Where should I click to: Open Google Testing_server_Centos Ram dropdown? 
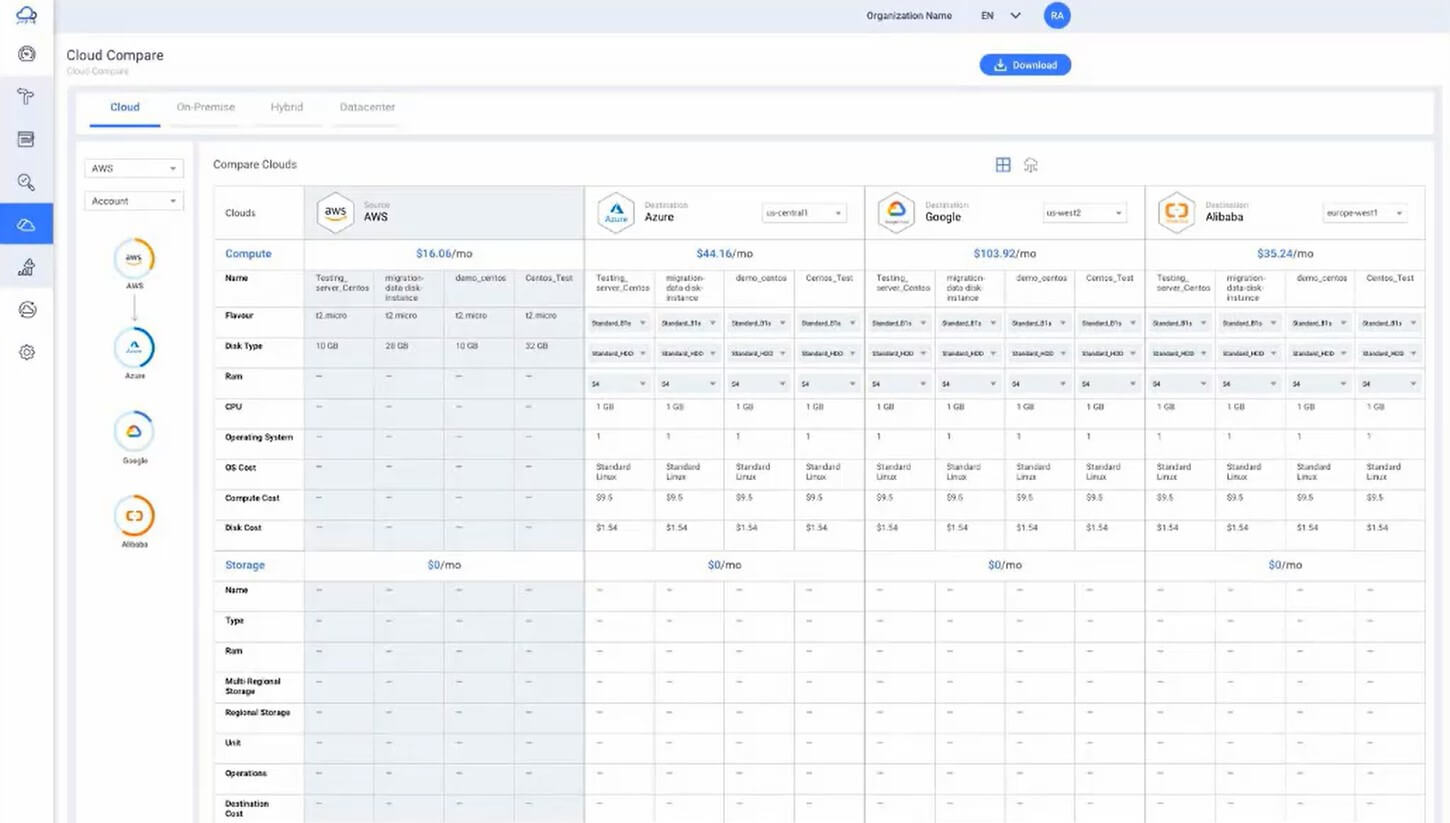[x=899, y=384]
